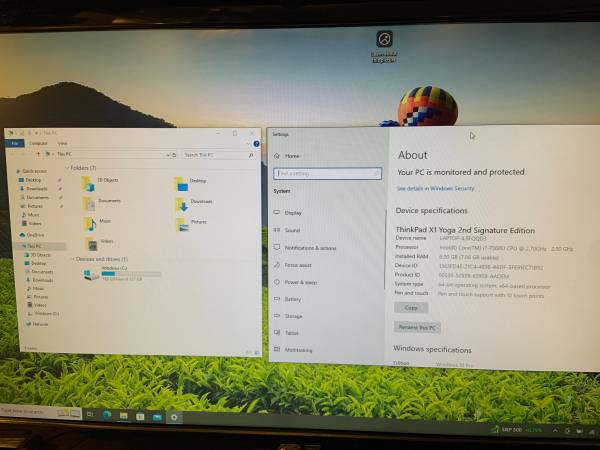Open the View ribbon tab
This screenshot has height=450, width=600.
pos(62,143)
